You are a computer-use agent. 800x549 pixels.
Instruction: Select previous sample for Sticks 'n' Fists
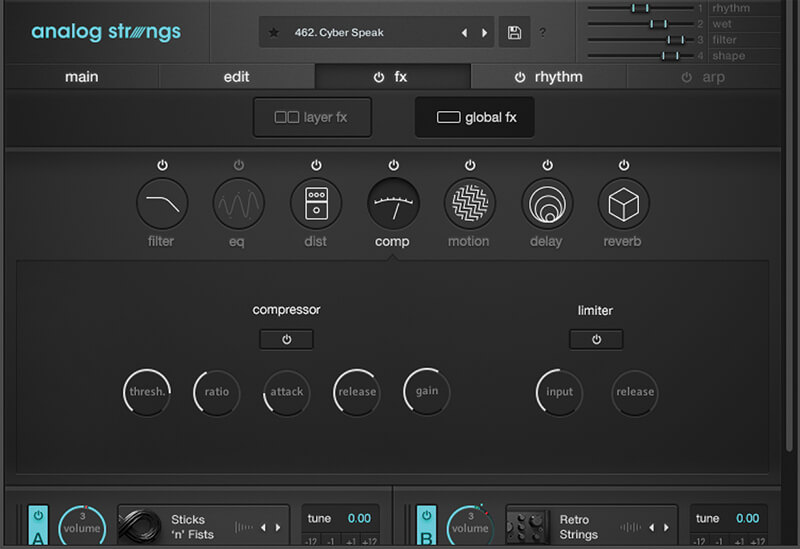(263, 527)
